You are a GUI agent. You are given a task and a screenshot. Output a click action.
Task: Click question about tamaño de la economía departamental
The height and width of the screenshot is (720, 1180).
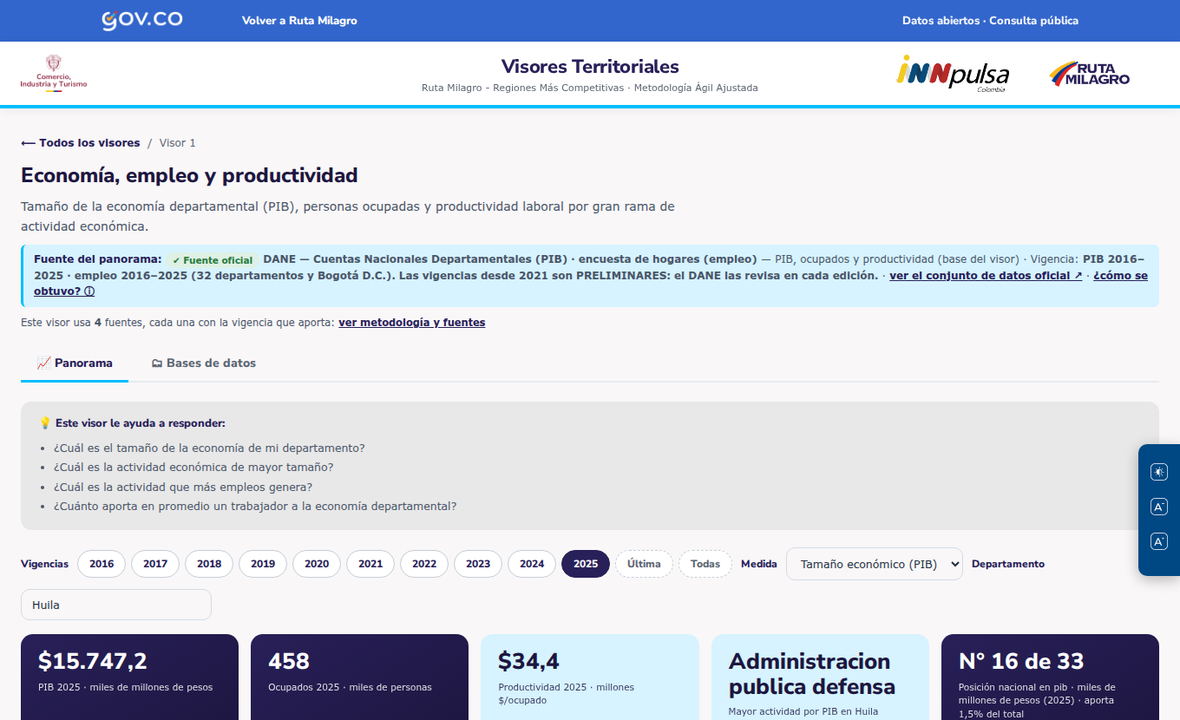(x=209, y=448)
